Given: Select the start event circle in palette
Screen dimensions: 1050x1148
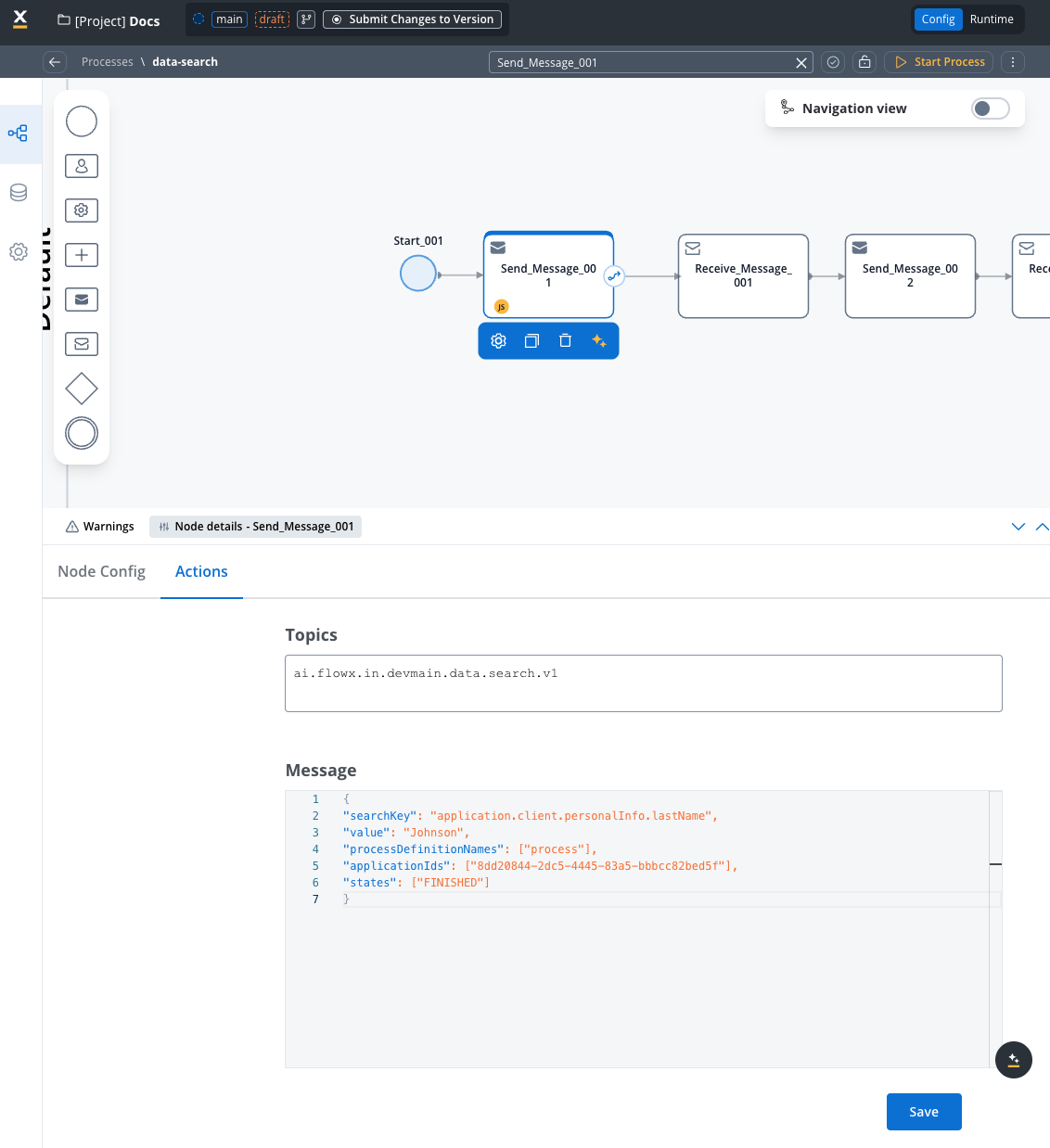Looking at the screenshot, I should 82,121.
